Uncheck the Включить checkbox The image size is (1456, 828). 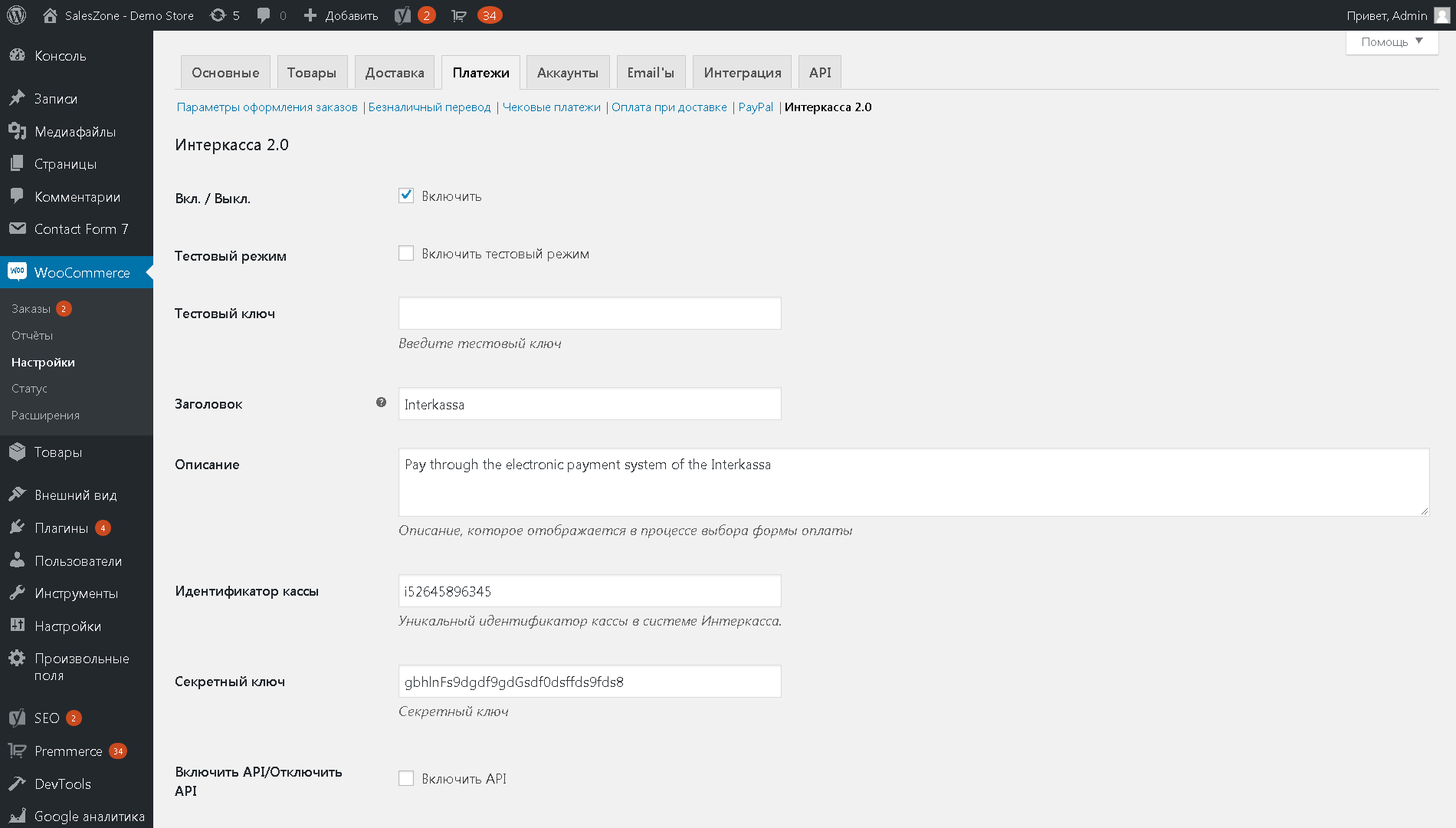406,195
